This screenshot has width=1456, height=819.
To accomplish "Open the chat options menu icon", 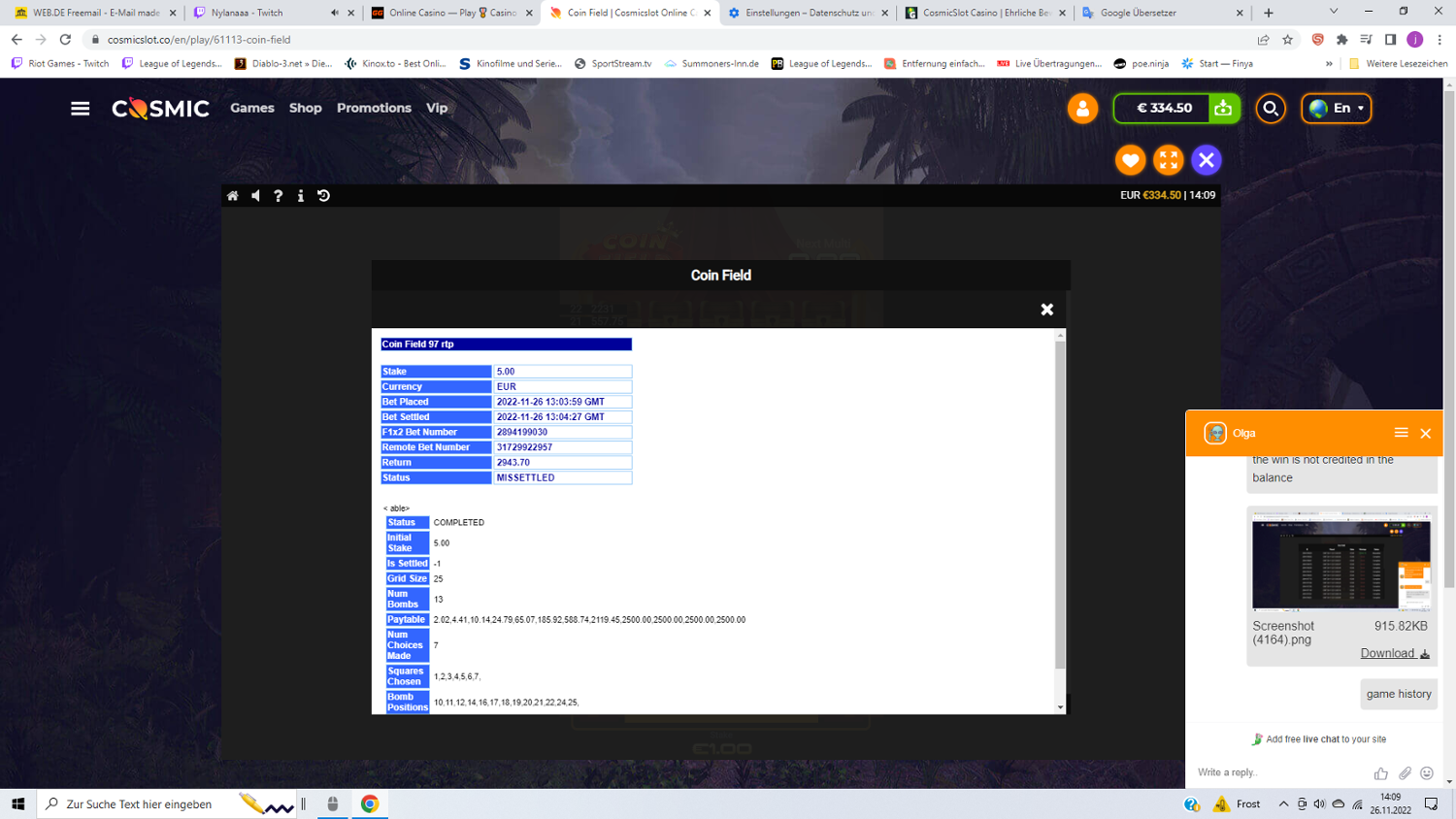I will coord(1401,433).
